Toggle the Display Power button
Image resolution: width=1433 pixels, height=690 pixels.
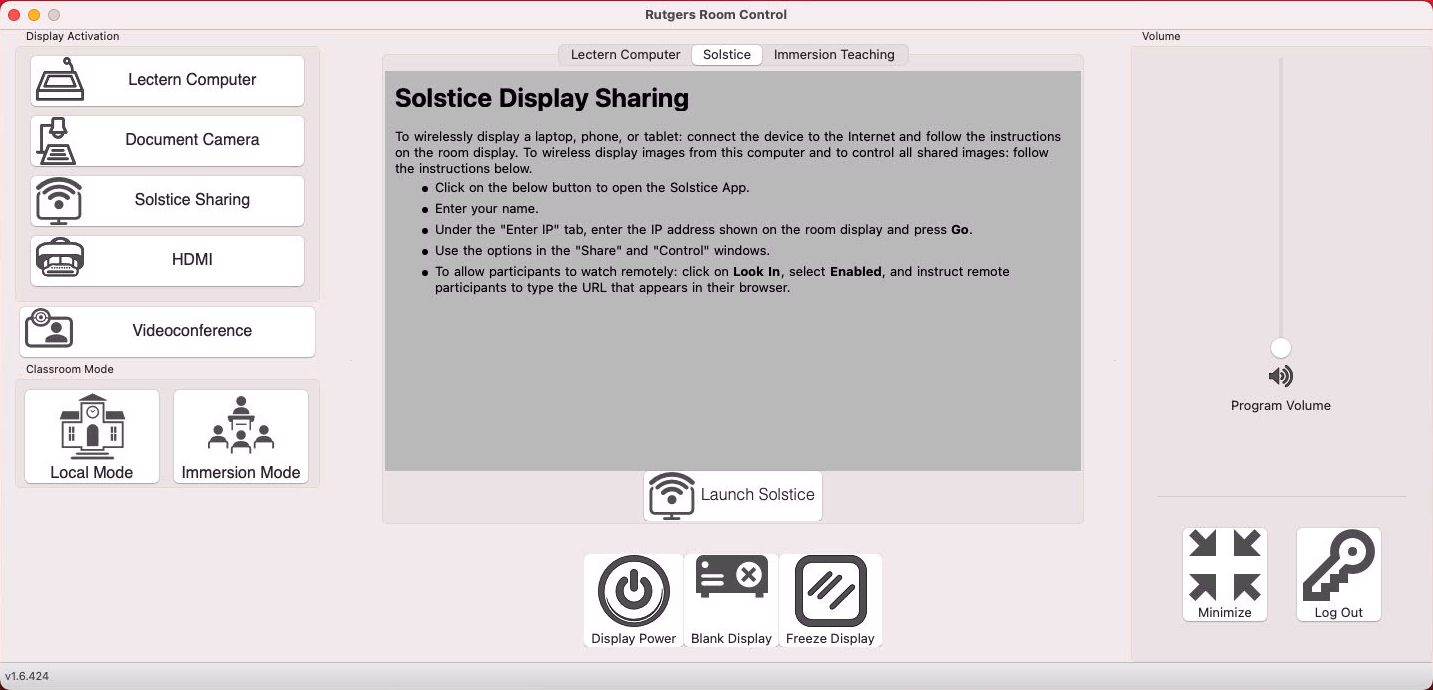(x=634, y=600)
